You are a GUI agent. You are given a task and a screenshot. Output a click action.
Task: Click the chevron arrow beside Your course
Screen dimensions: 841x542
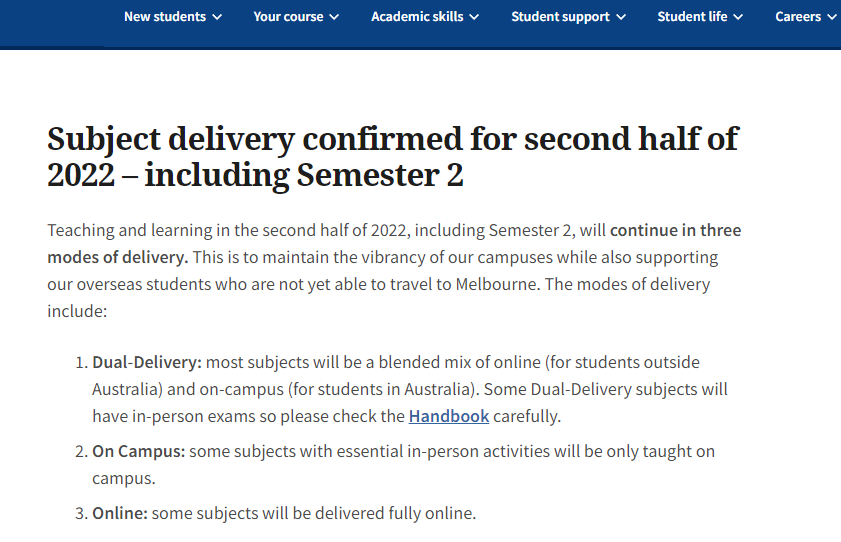pos(334,17)
